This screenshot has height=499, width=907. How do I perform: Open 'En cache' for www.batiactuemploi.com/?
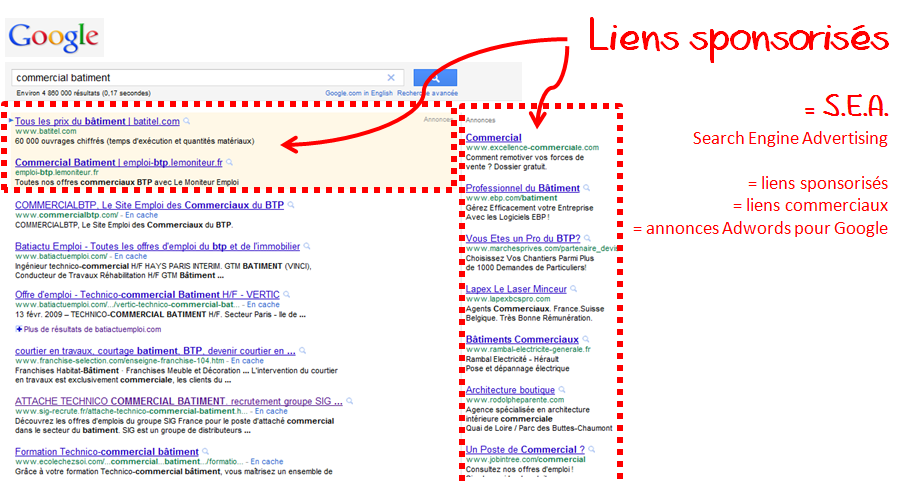(131, 256)
